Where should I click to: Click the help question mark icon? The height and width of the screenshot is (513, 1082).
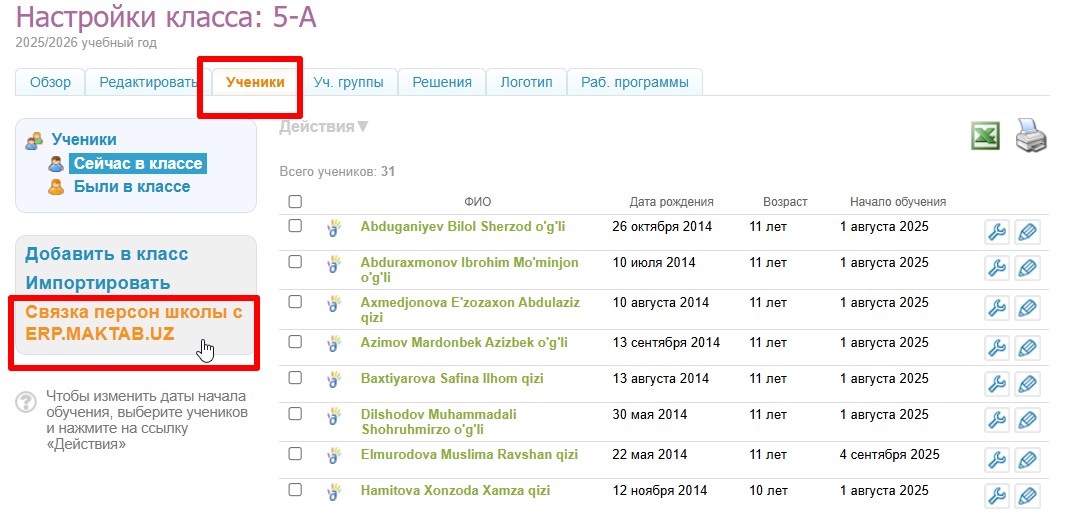(26, 403)
